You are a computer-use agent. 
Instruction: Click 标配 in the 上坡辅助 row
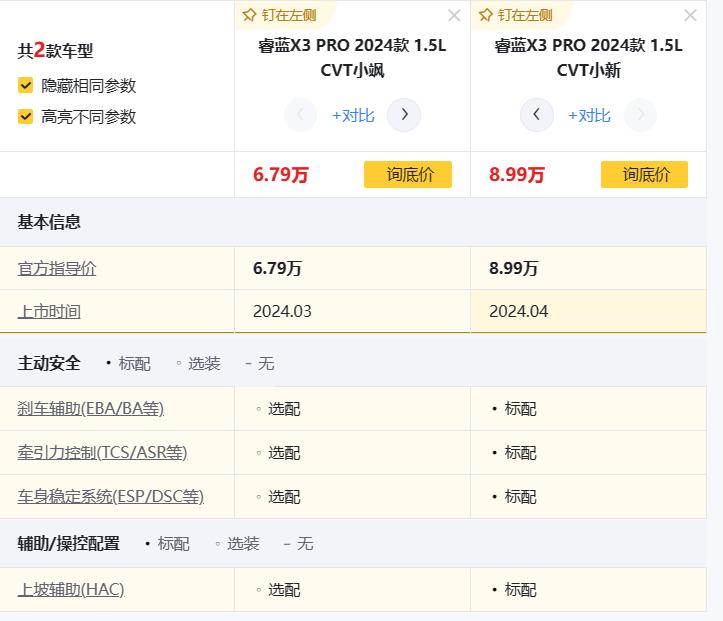[520, 590]
